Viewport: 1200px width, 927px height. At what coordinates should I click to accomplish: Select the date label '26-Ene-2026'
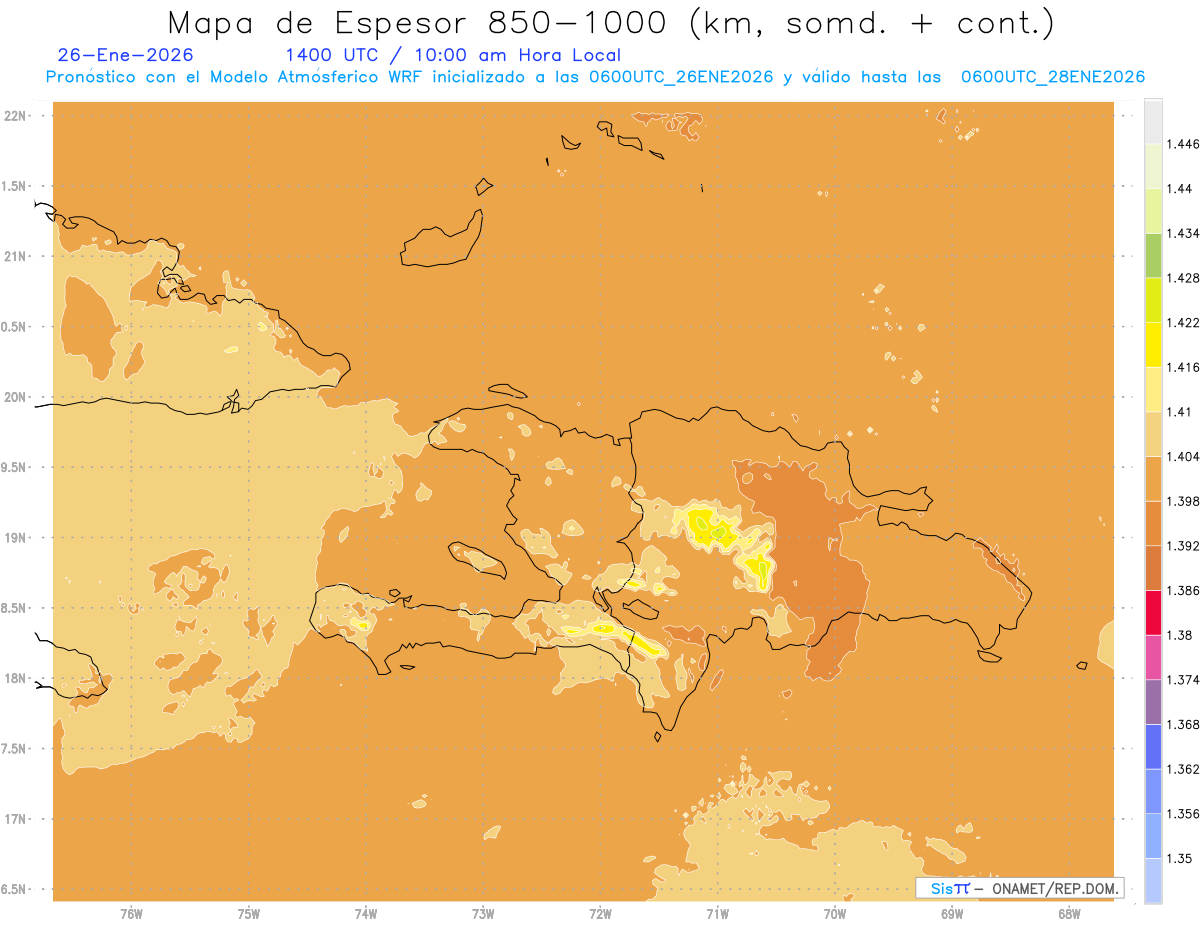click(125, 56)
